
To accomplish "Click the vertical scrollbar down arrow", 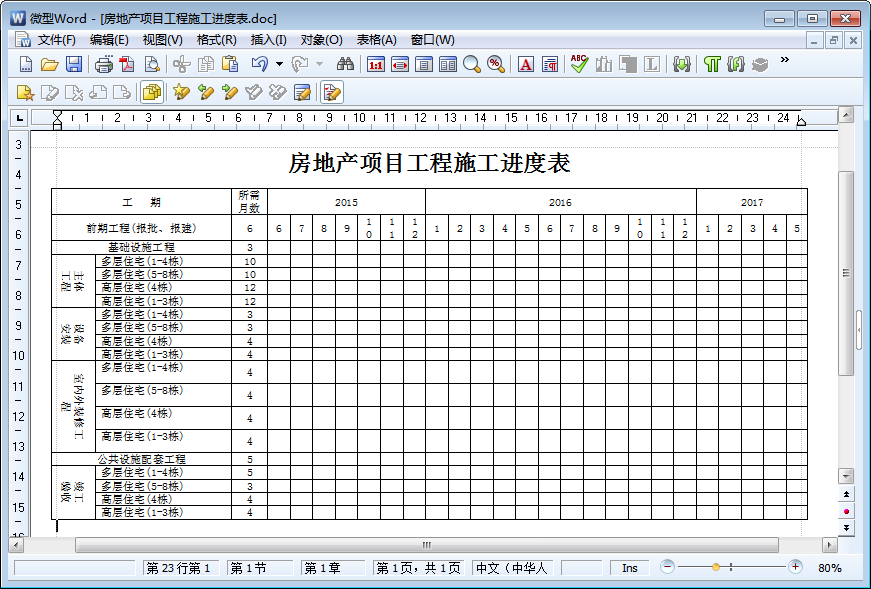I will [846, 476].
